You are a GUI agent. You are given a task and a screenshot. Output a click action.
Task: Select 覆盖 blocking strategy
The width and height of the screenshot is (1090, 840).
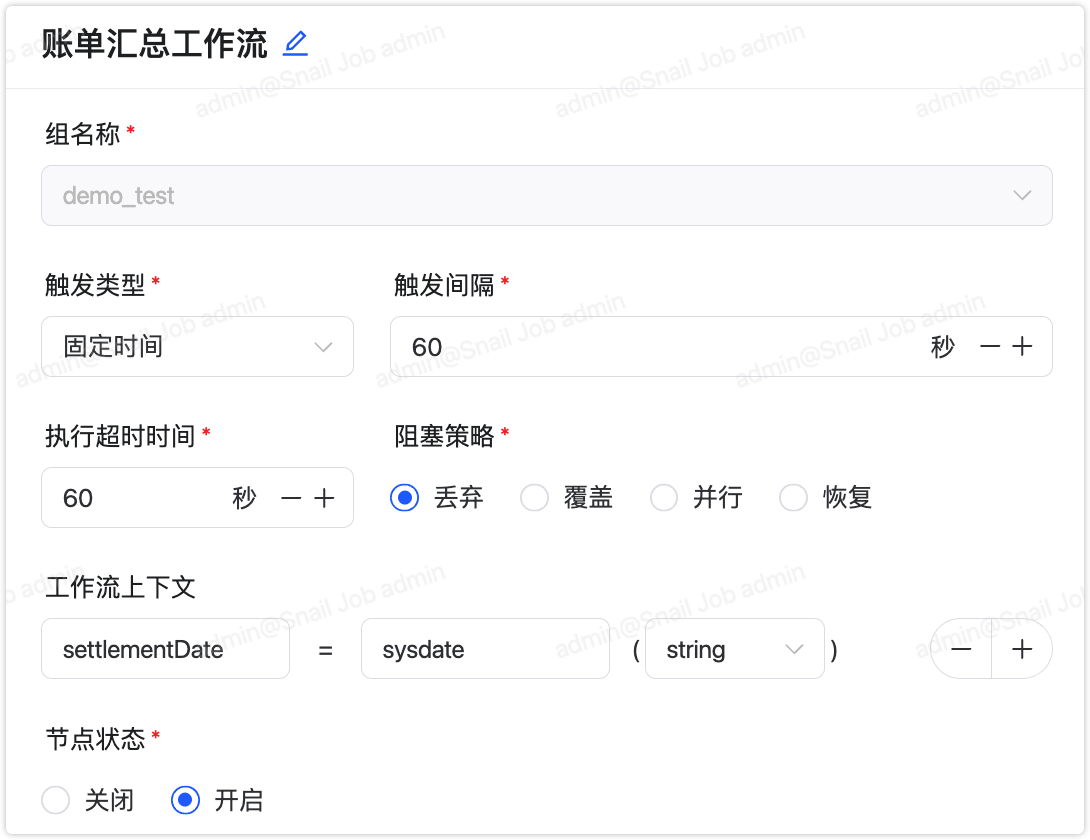tap(535, 498)
